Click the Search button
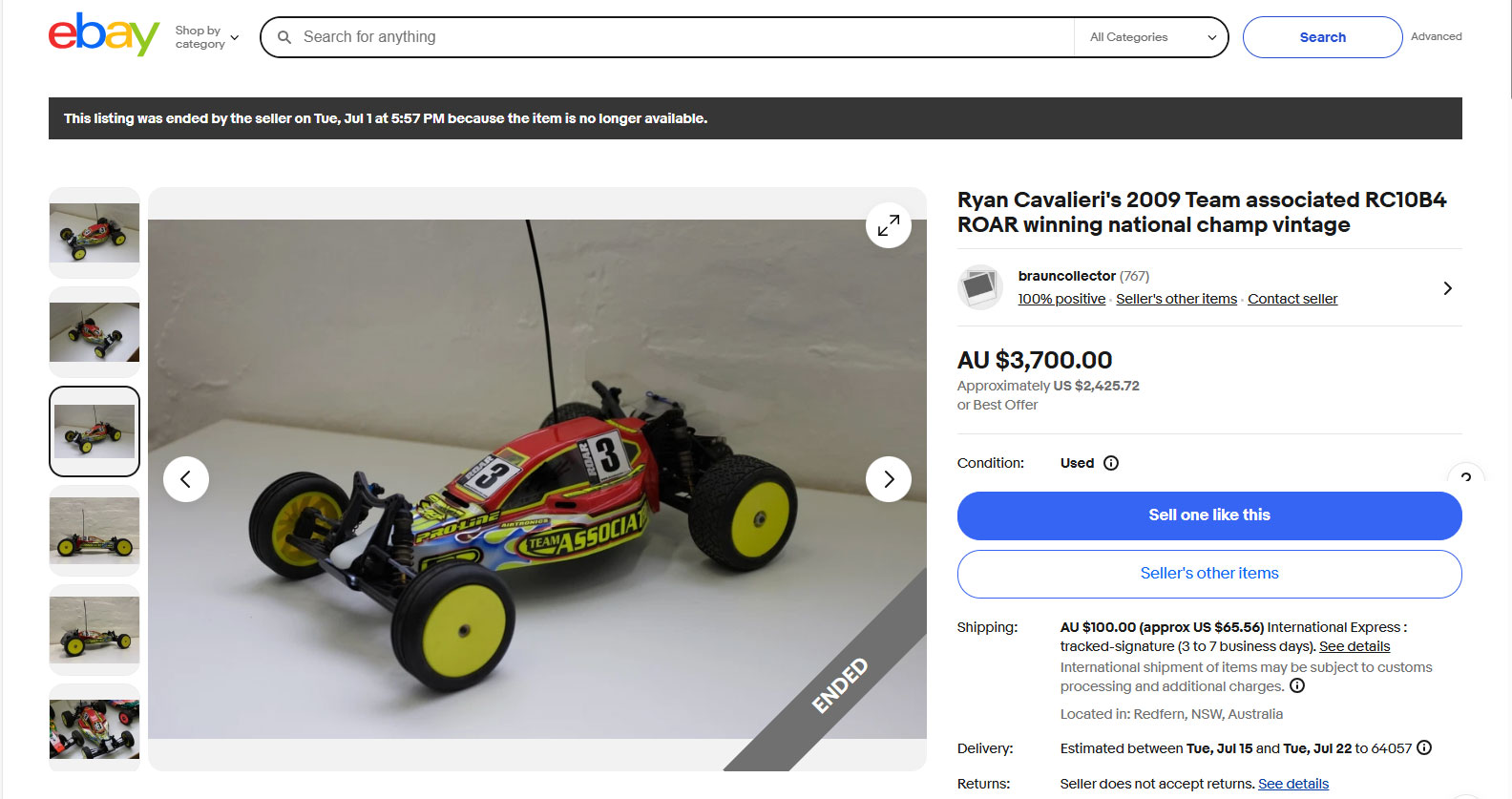1512x799 pixels. pyautogui.click(x=1322, y=37)
